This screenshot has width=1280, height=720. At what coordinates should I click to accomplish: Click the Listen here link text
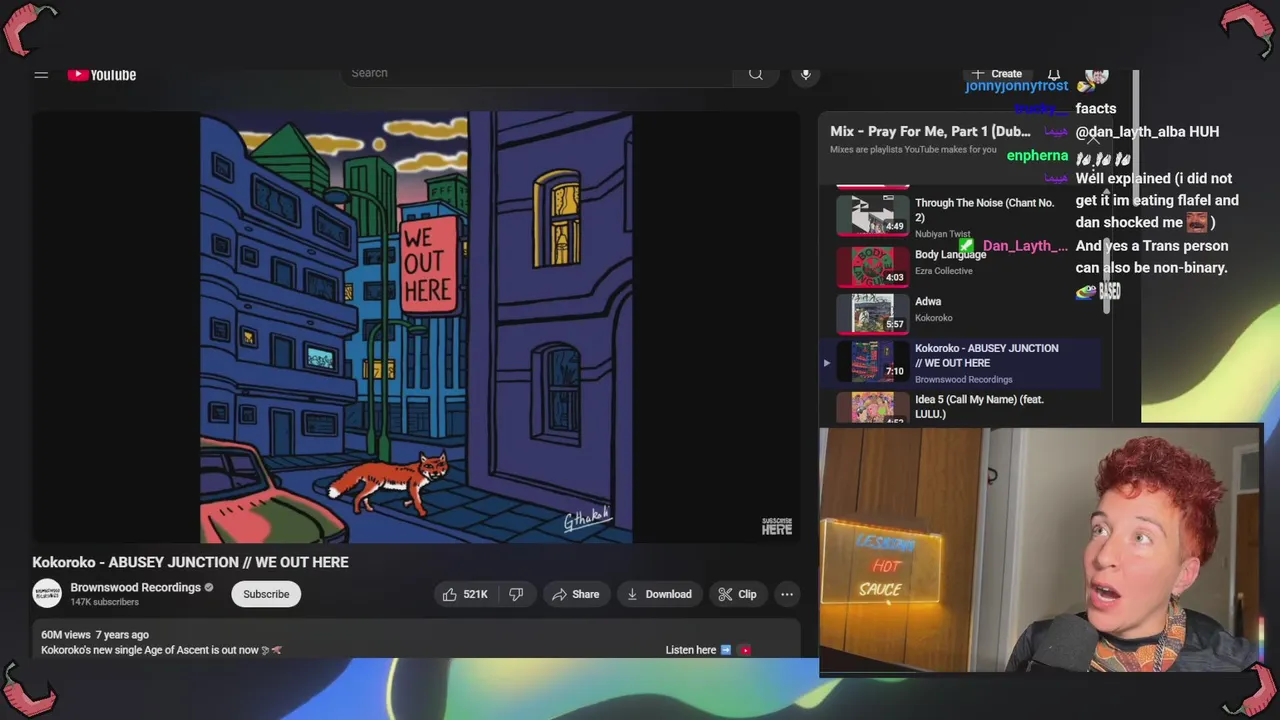tap(691, 650)
